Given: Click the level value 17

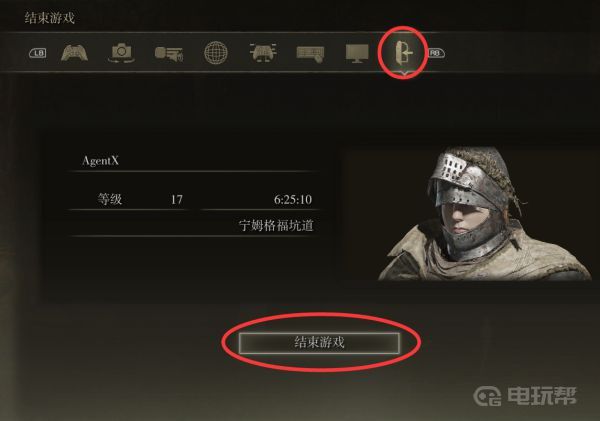Looking at the screenshot, I should tap(176, 199).
